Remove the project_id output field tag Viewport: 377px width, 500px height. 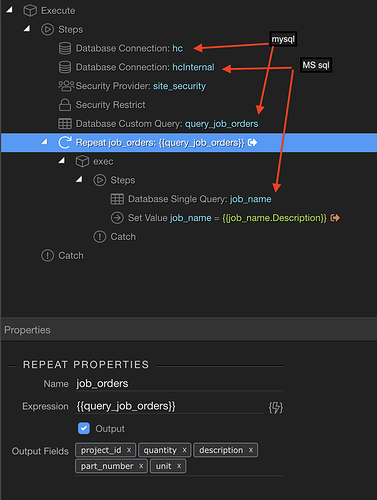[x=129, y=450]
